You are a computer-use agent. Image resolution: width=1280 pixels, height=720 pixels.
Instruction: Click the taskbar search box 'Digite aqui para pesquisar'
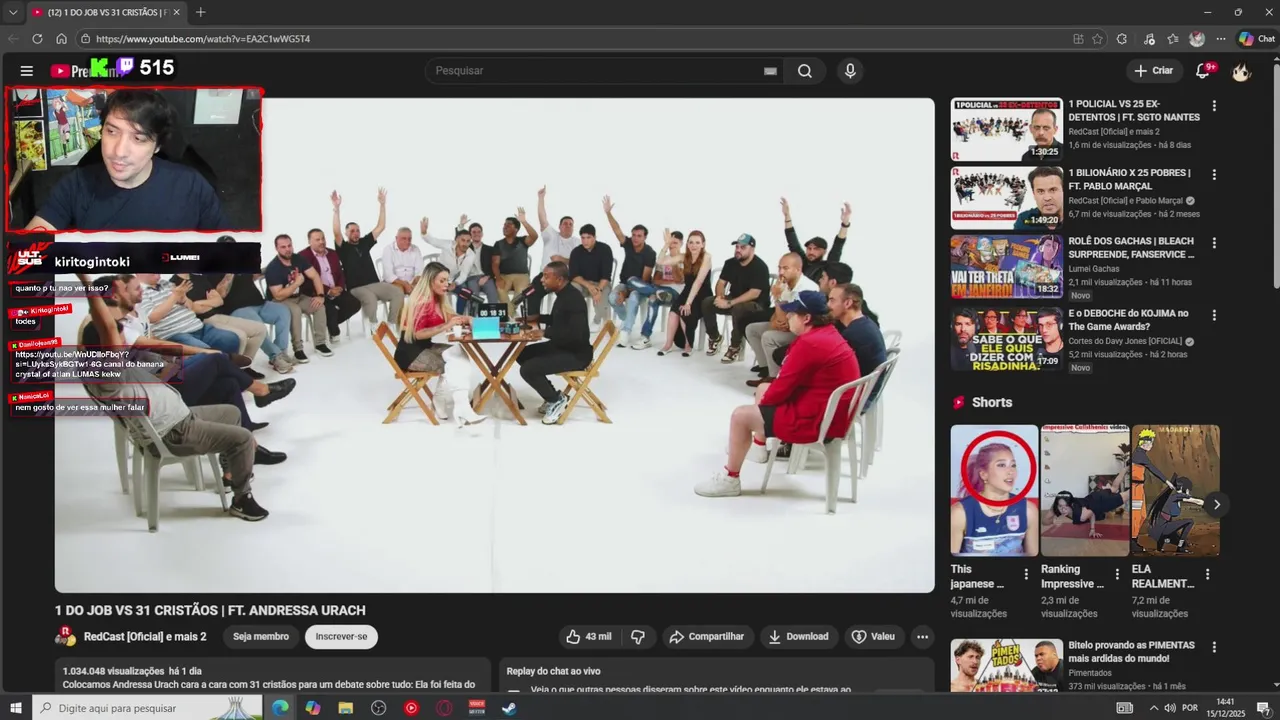pyautogui.click(x=148, y=708)
